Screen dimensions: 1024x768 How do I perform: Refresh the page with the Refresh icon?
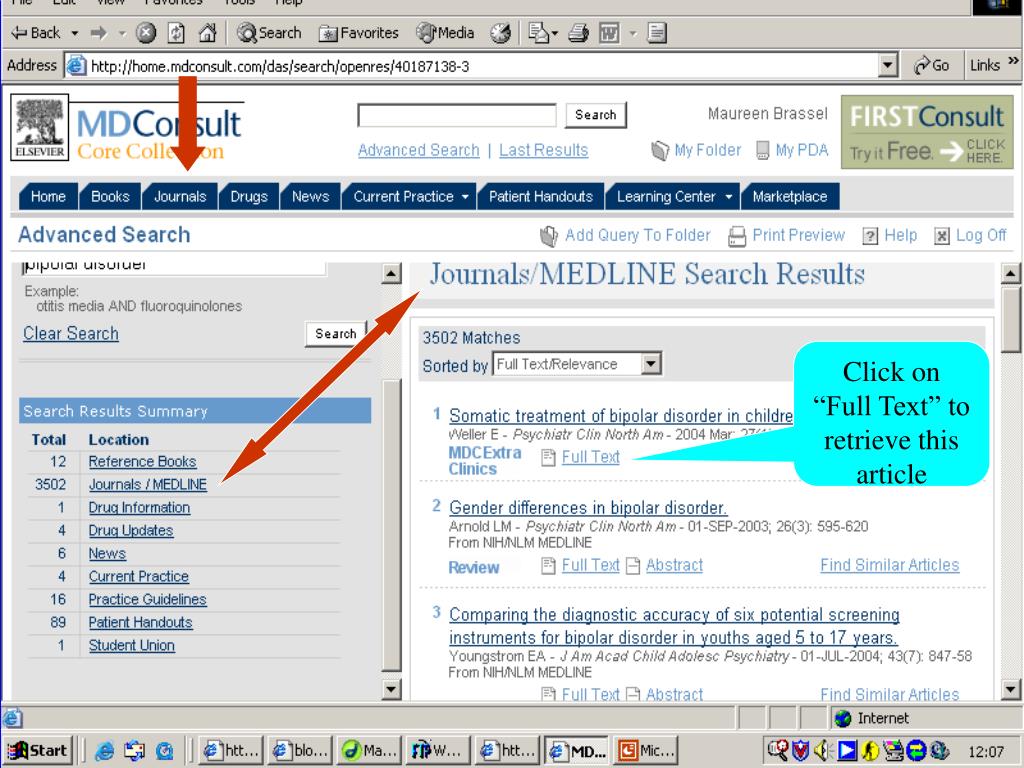point(176,33)
